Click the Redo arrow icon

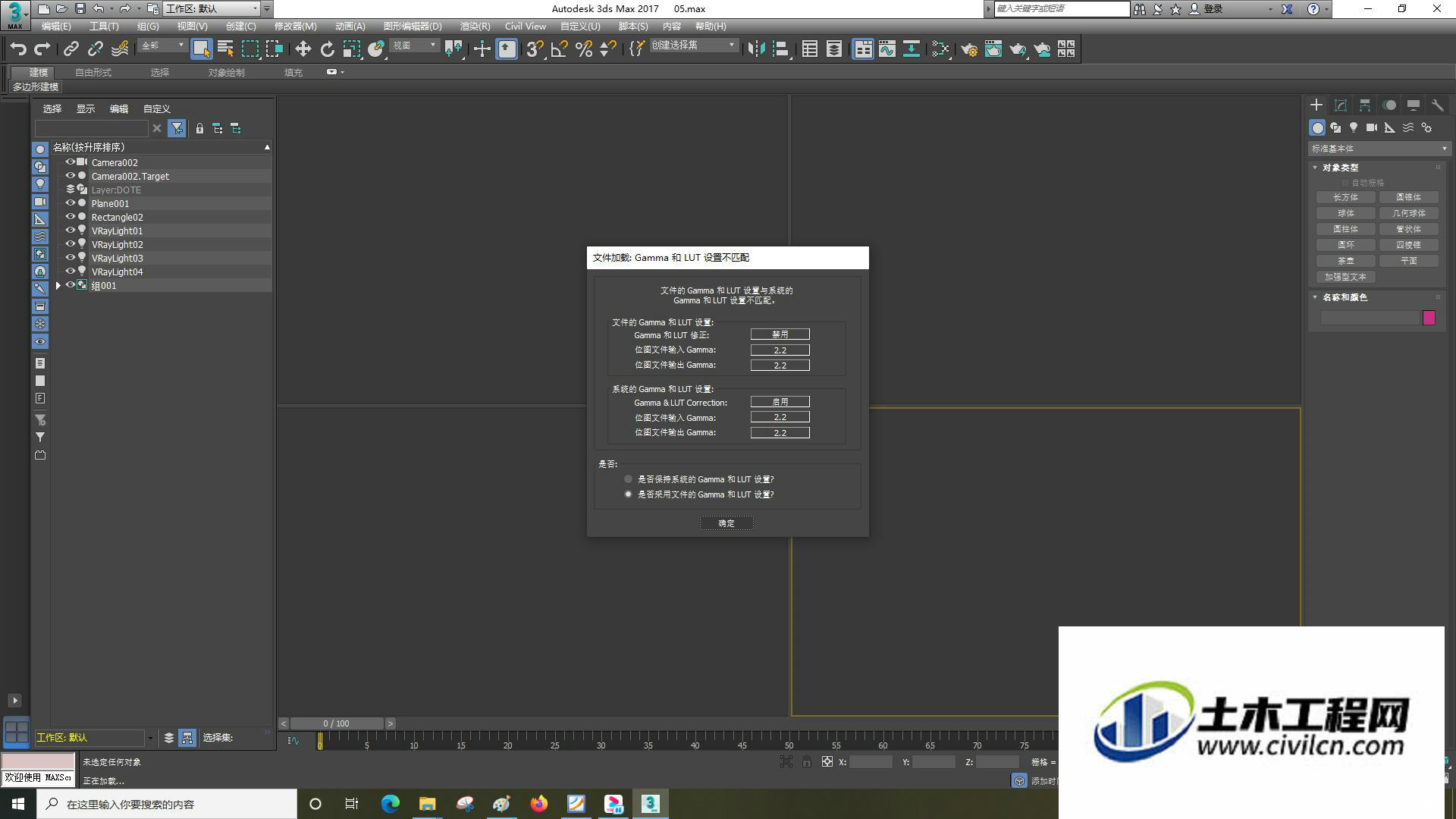click(42, 49)
